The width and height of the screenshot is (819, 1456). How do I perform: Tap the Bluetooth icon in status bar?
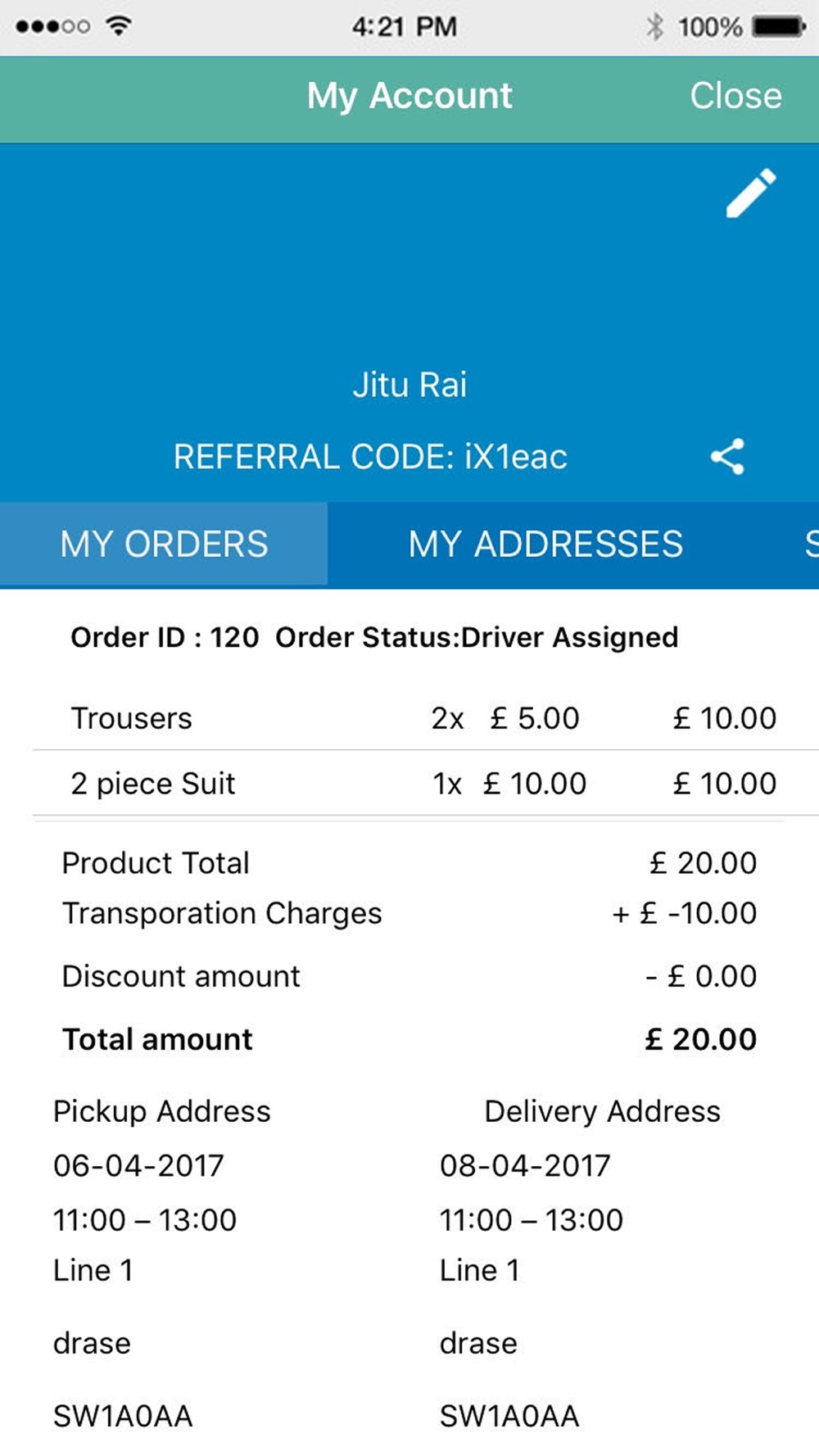(654, 27)
